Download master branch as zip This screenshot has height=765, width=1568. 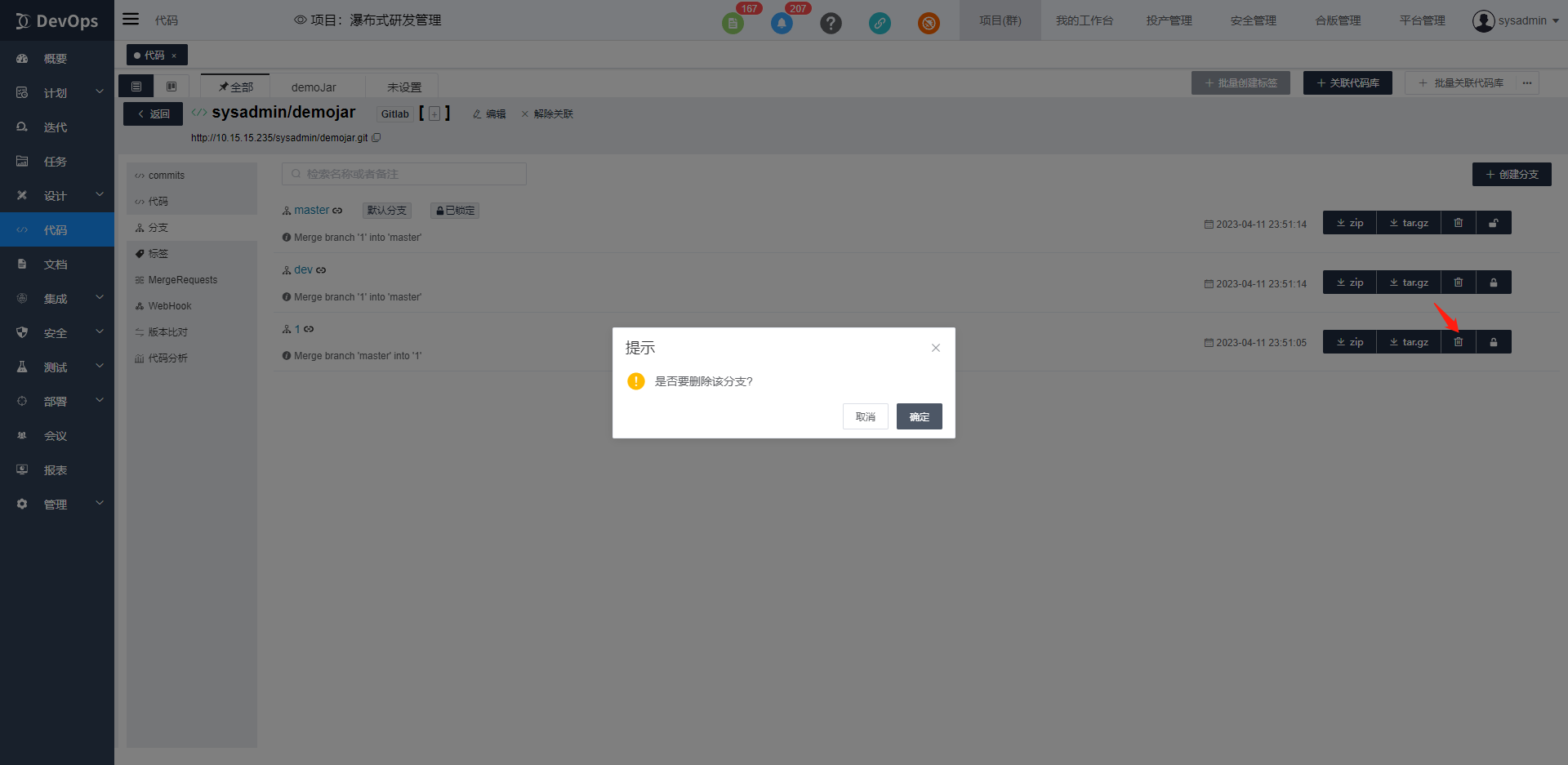[x=1349, y=223]
